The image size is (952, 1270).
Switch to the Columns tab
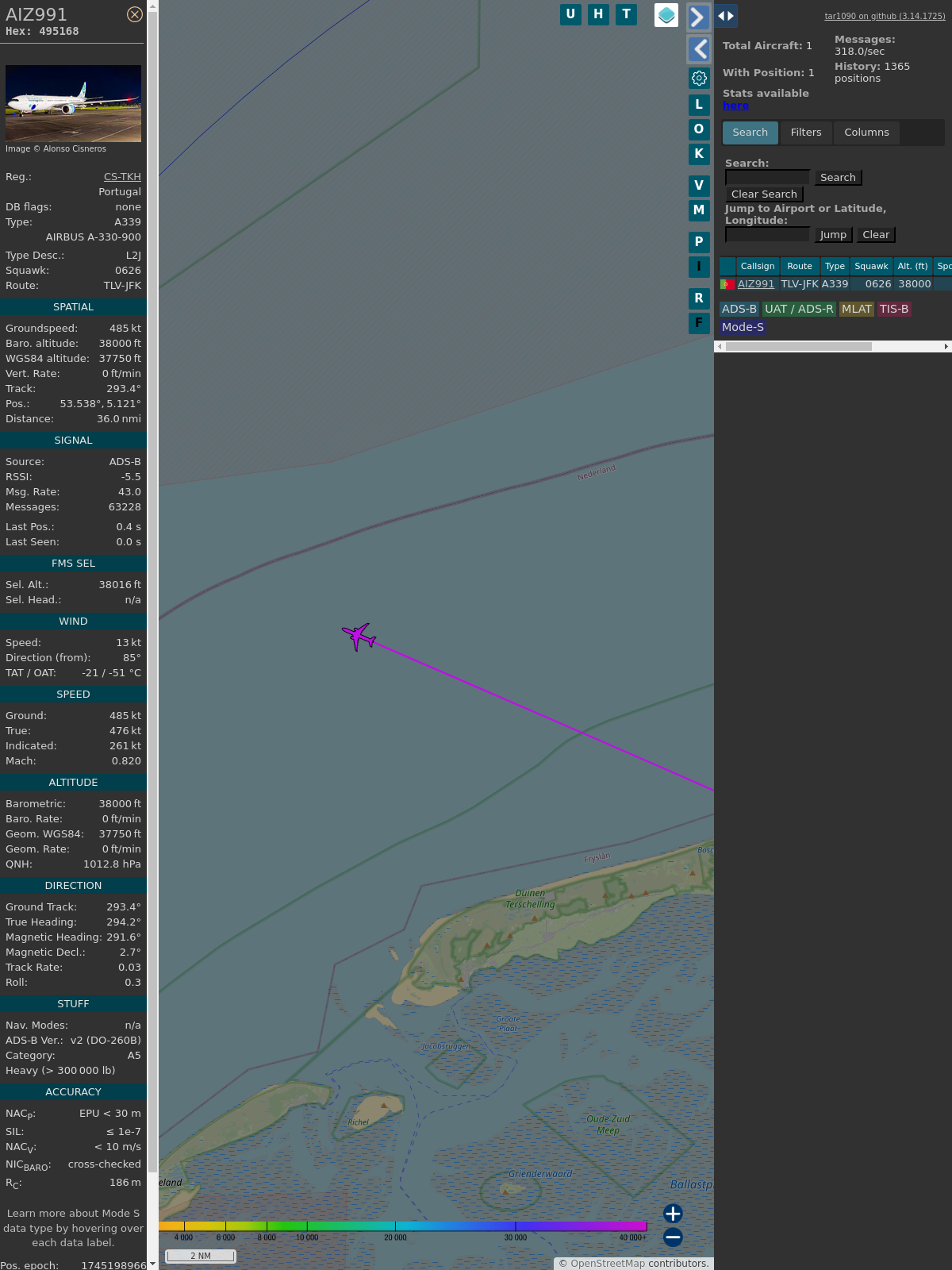pyautogui.click(x=866, y=133)
